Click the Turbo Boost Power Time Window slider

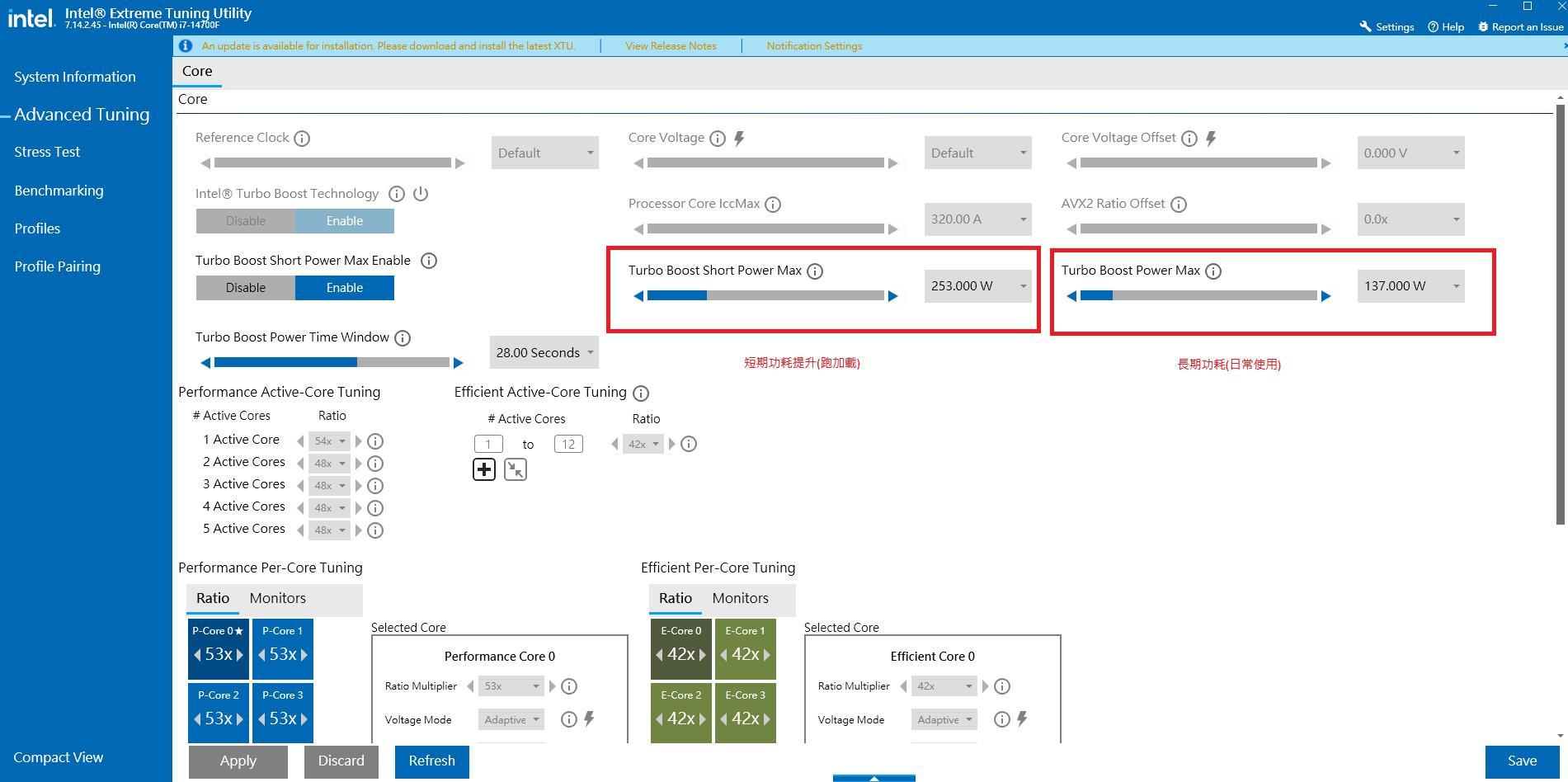pos(332,363)
